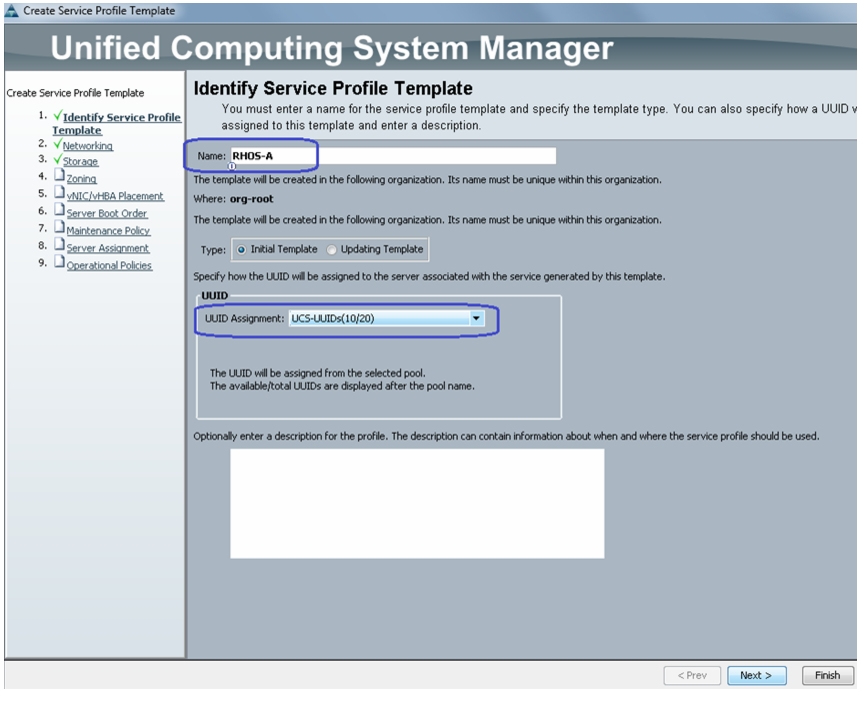Click the page icon beside Server Assignment
Image resolution: width=863 pixels, height=718 pixels.
point(59,245)
